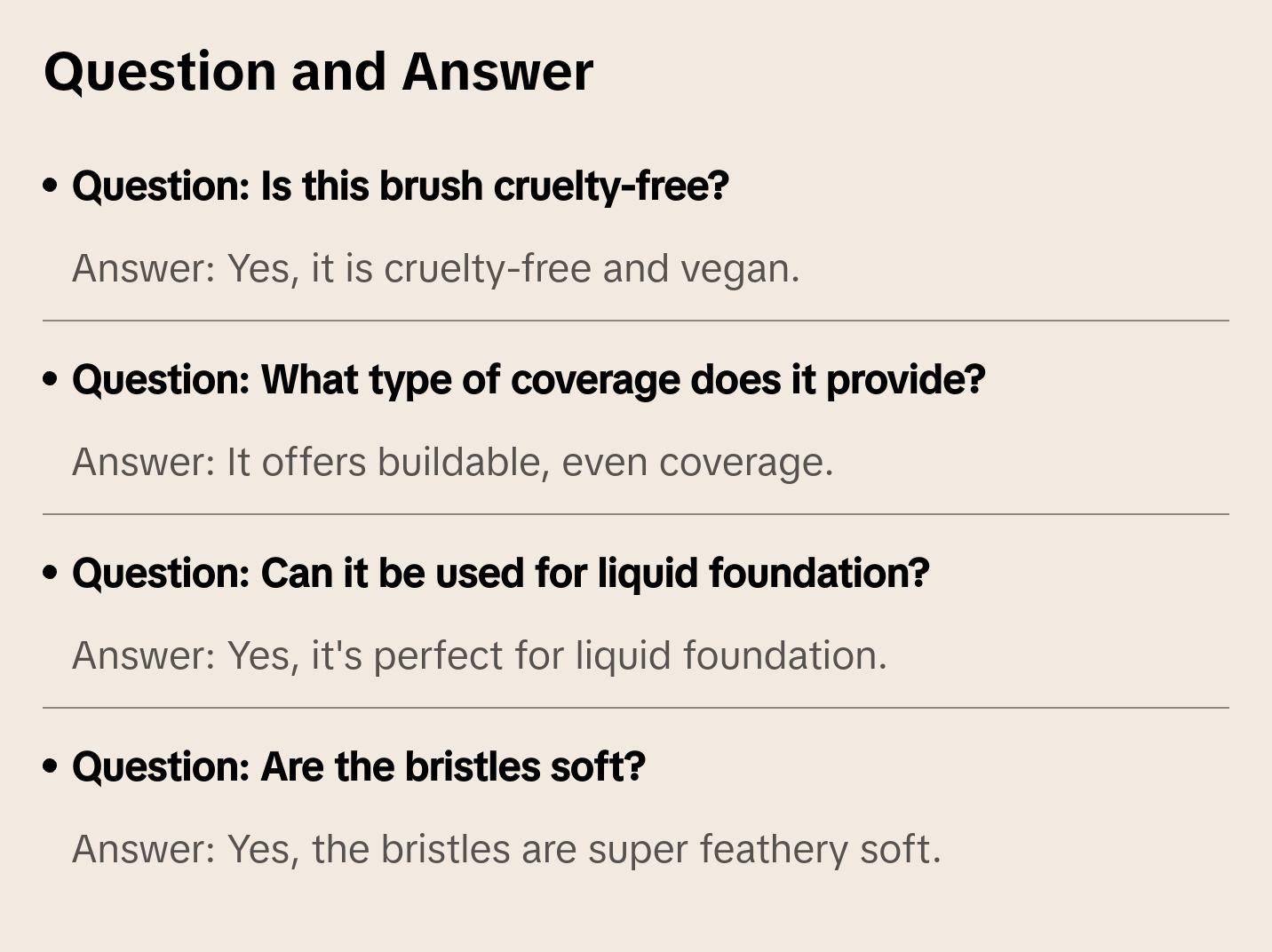Screen dimensions: 1272x952
Task: Click the bullet next to liquid foundation question
Action: tap(51, 573)
